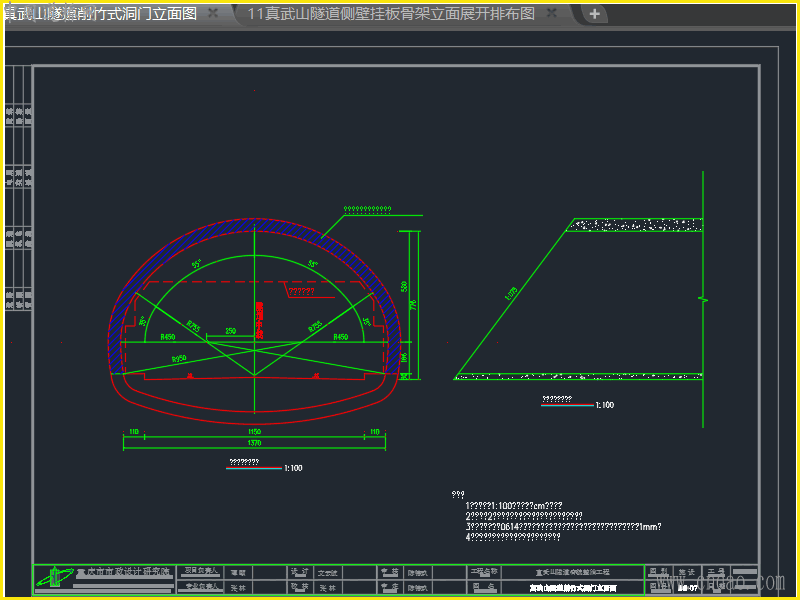Select the 250 dimension label
This screenshot has height=600, width=800.
231,331
